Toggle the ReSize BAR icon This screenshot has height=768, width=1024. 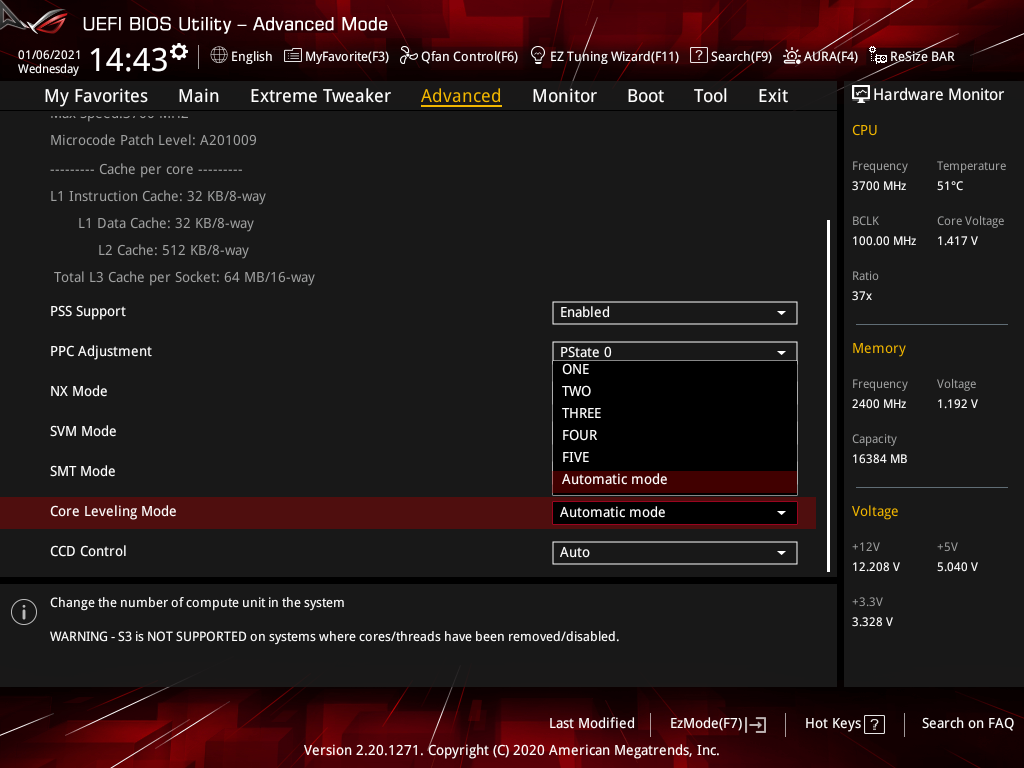878,56
